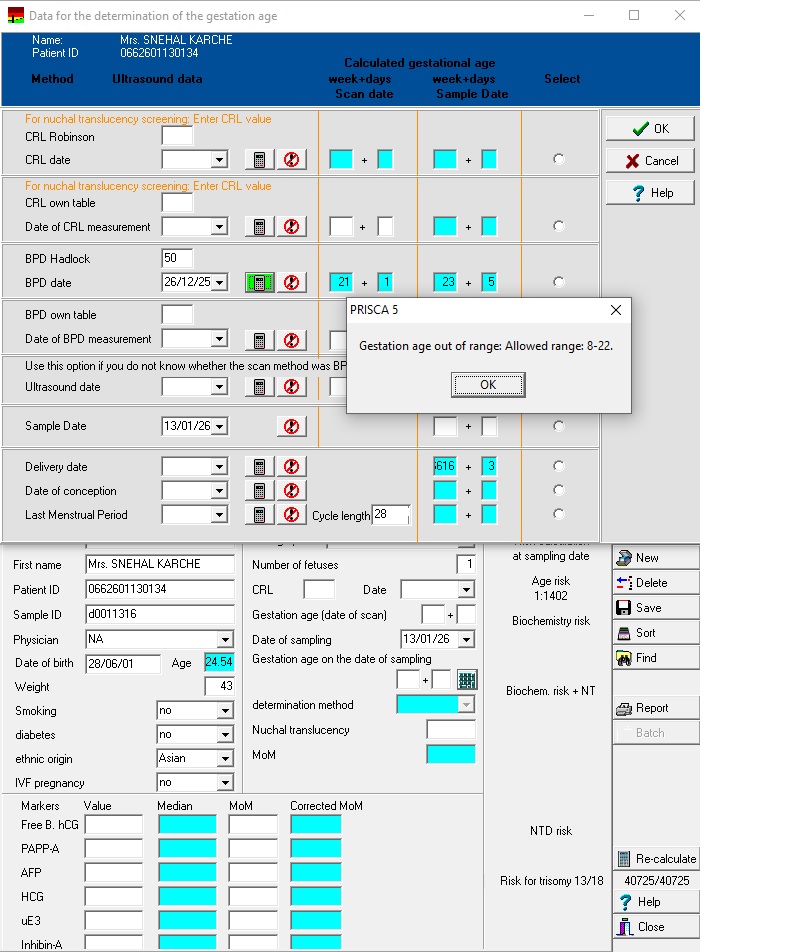Click the clear icon next to CRL date
Viewport: 799px width, 952px height.
(291, 160)
